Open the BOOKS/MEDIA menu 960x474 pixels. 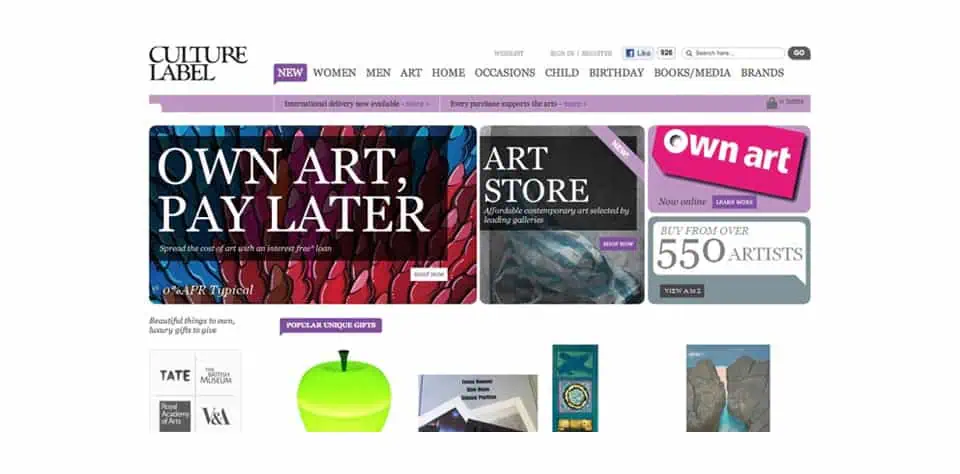[x=692, y=73]
